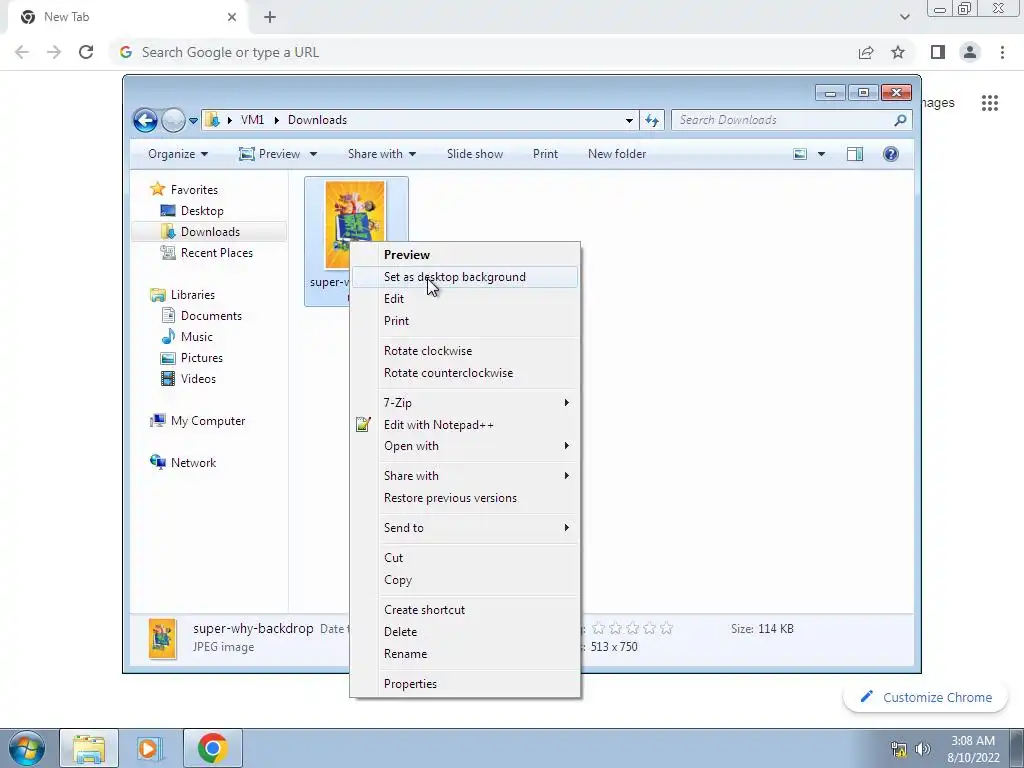This screenshot has width=1024, height=768.
Task: Open Organize menu
Action: 178,154
